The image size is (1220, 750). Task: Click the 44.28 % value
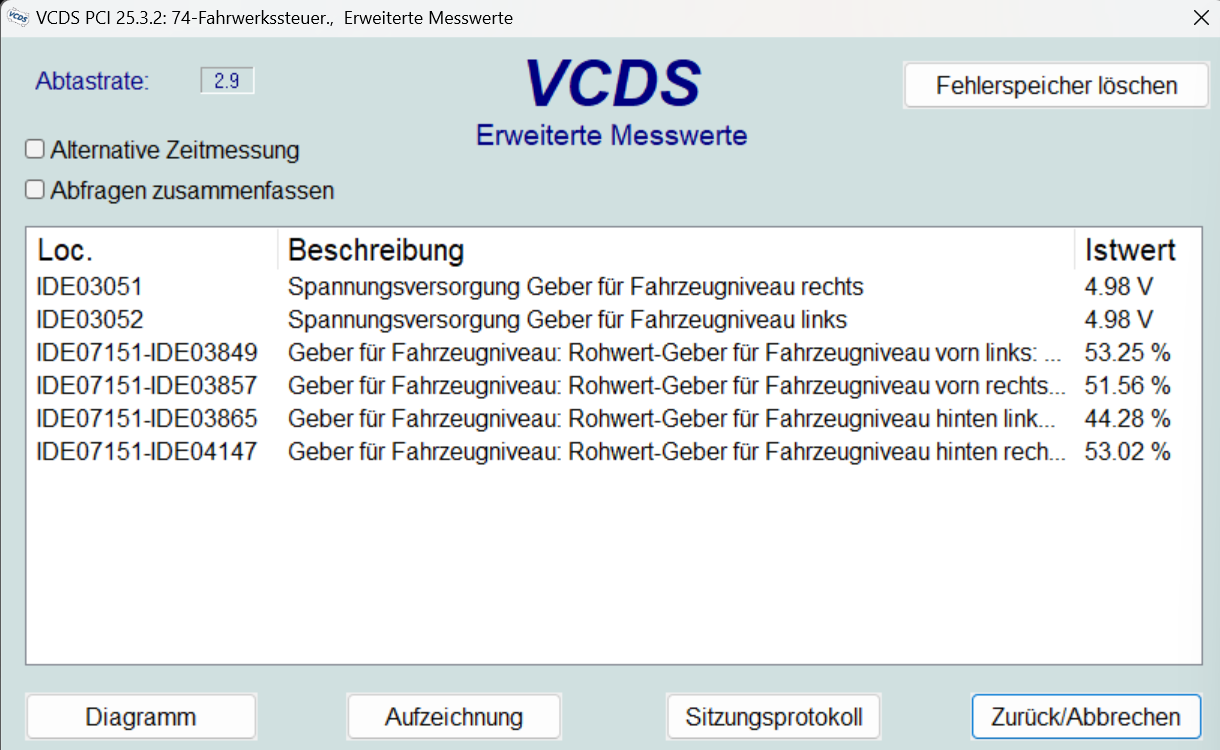[1127, 419]
